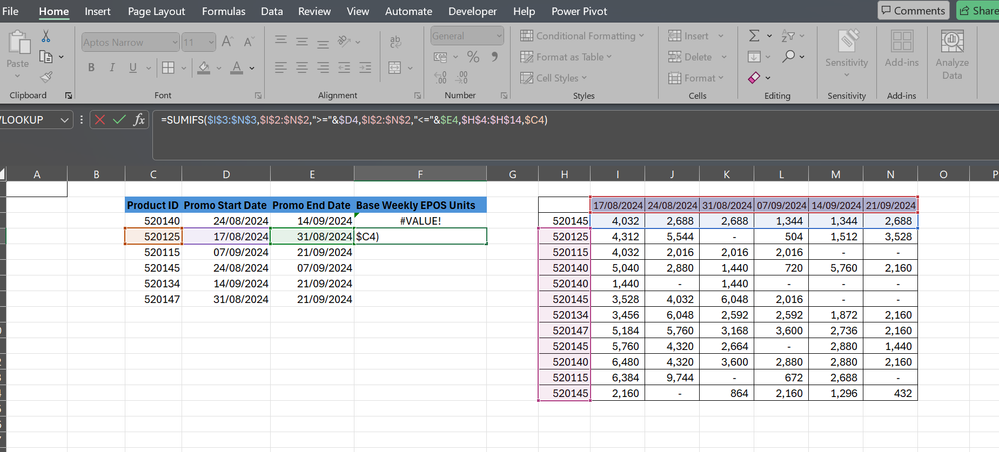
Task: Toggle Align Left
Action: click(x=280, y=66)
